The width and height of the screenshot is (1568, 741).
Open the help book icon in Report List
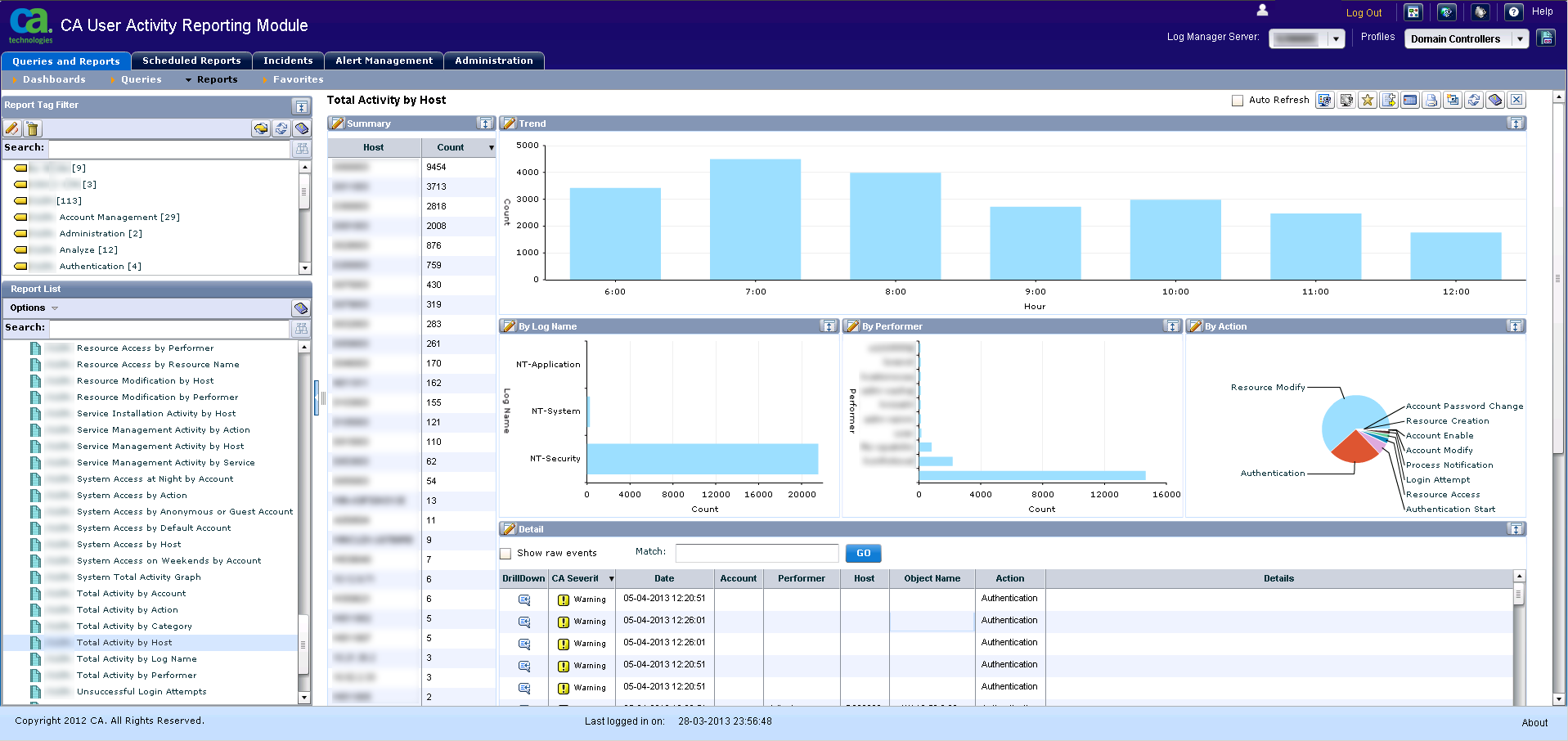(301, 308)
